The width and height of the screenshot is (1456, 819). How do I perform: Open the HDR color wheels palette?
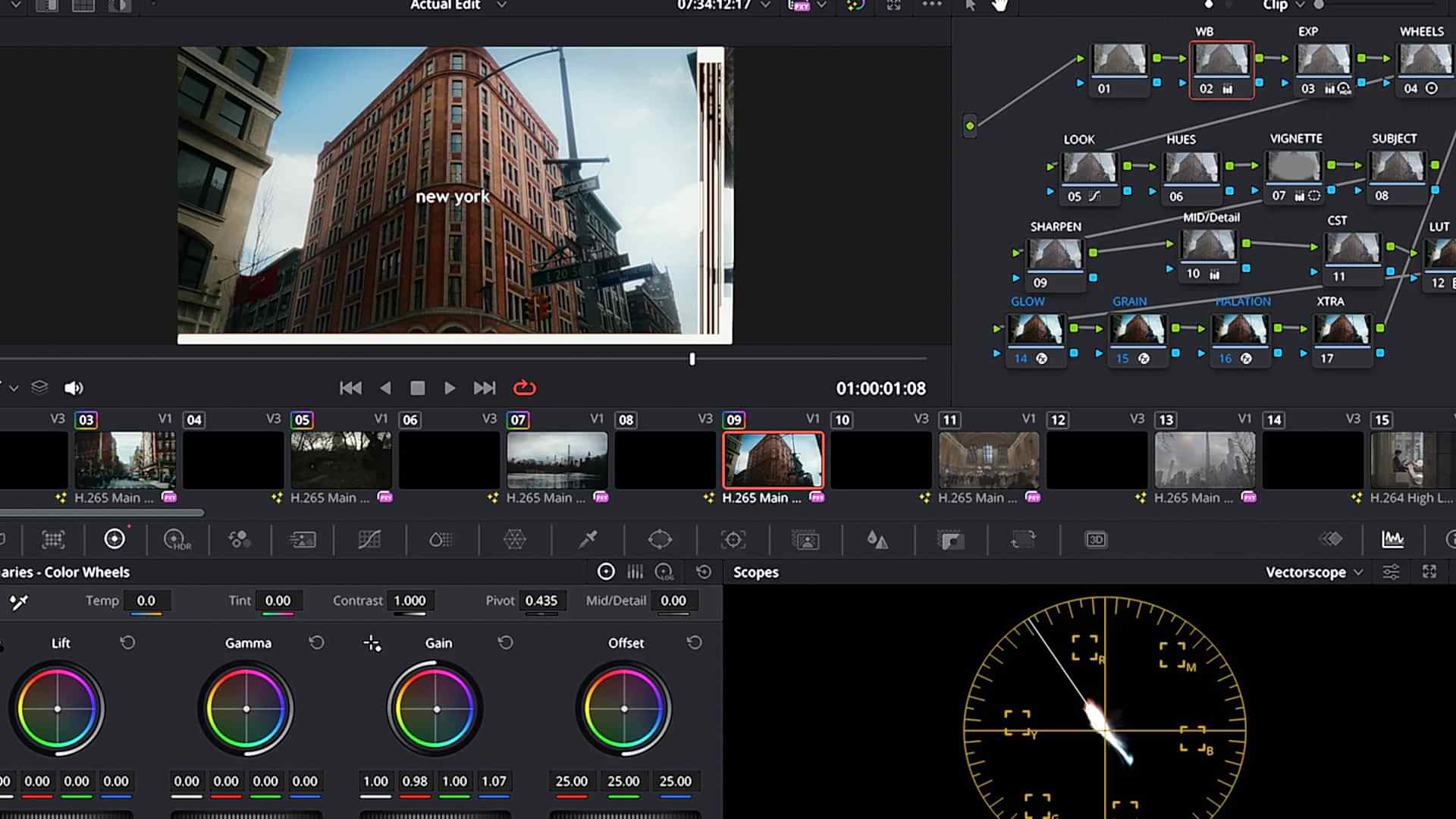coord(177,540)
